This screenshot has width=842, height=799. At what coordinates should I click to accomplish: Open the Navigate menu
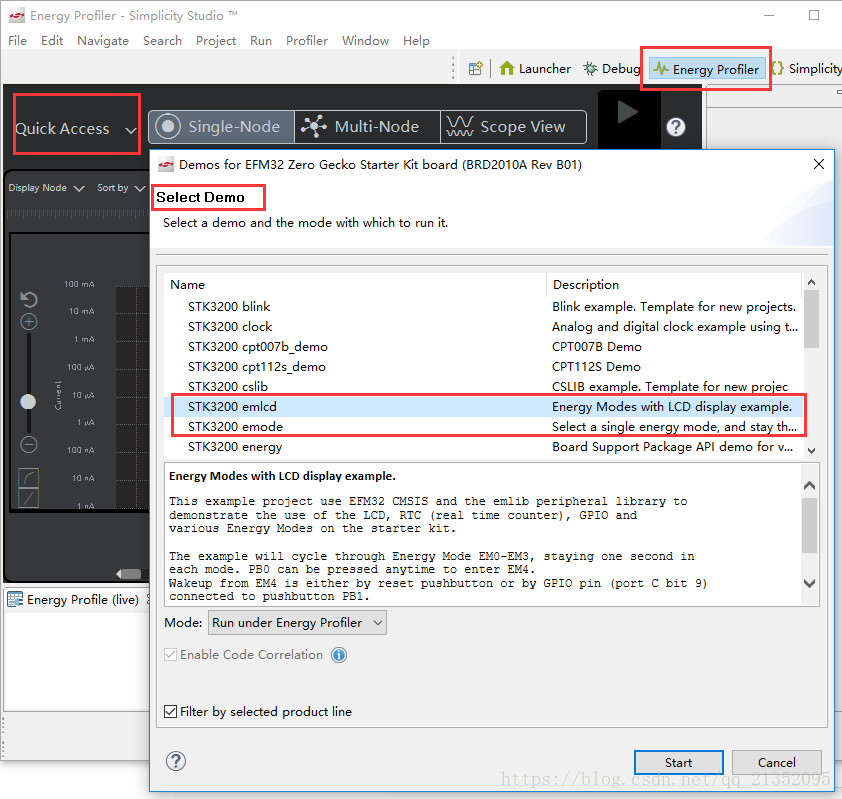(103, 41)
